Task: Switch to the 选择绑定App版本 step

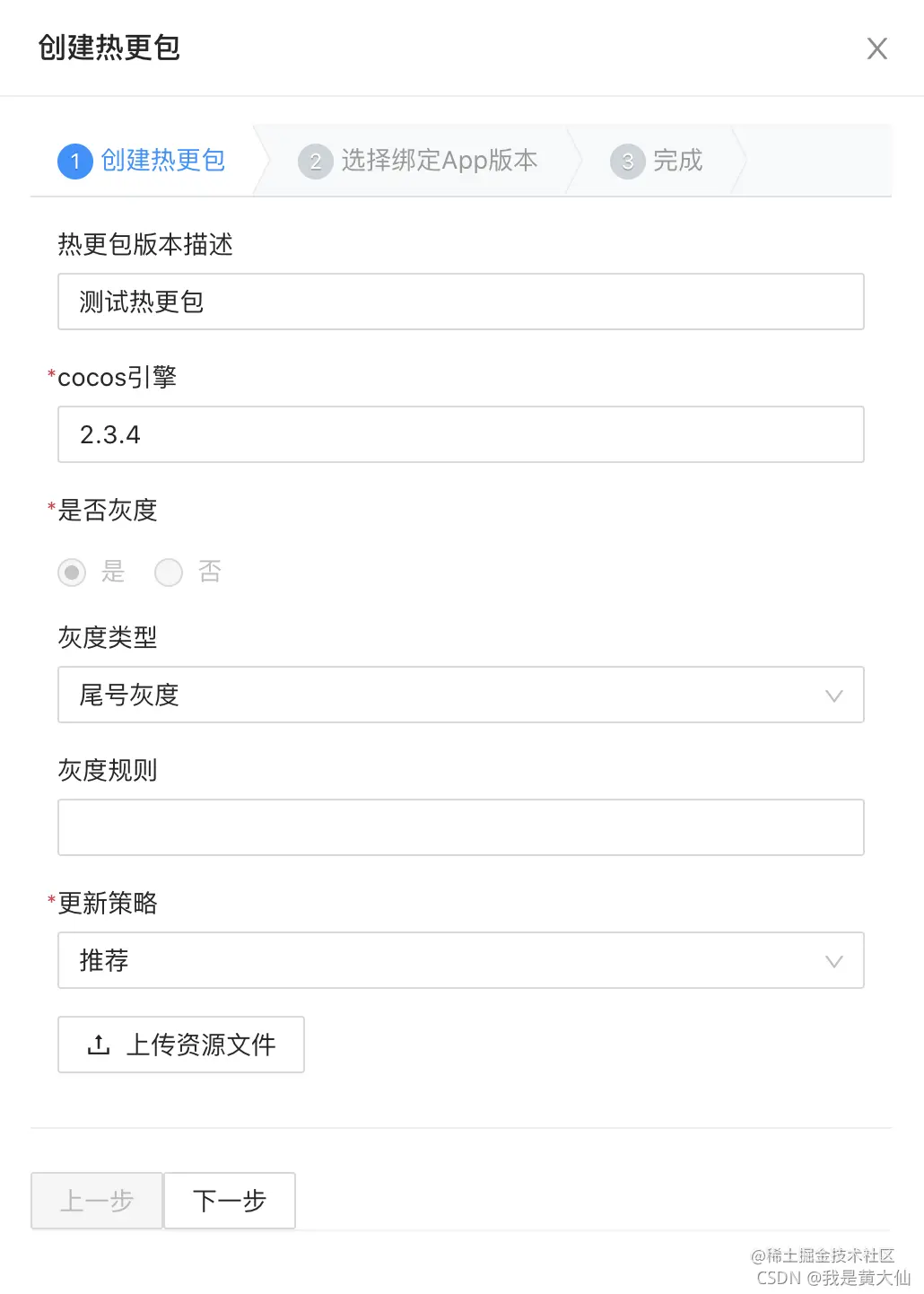Action: click(438, 162)
